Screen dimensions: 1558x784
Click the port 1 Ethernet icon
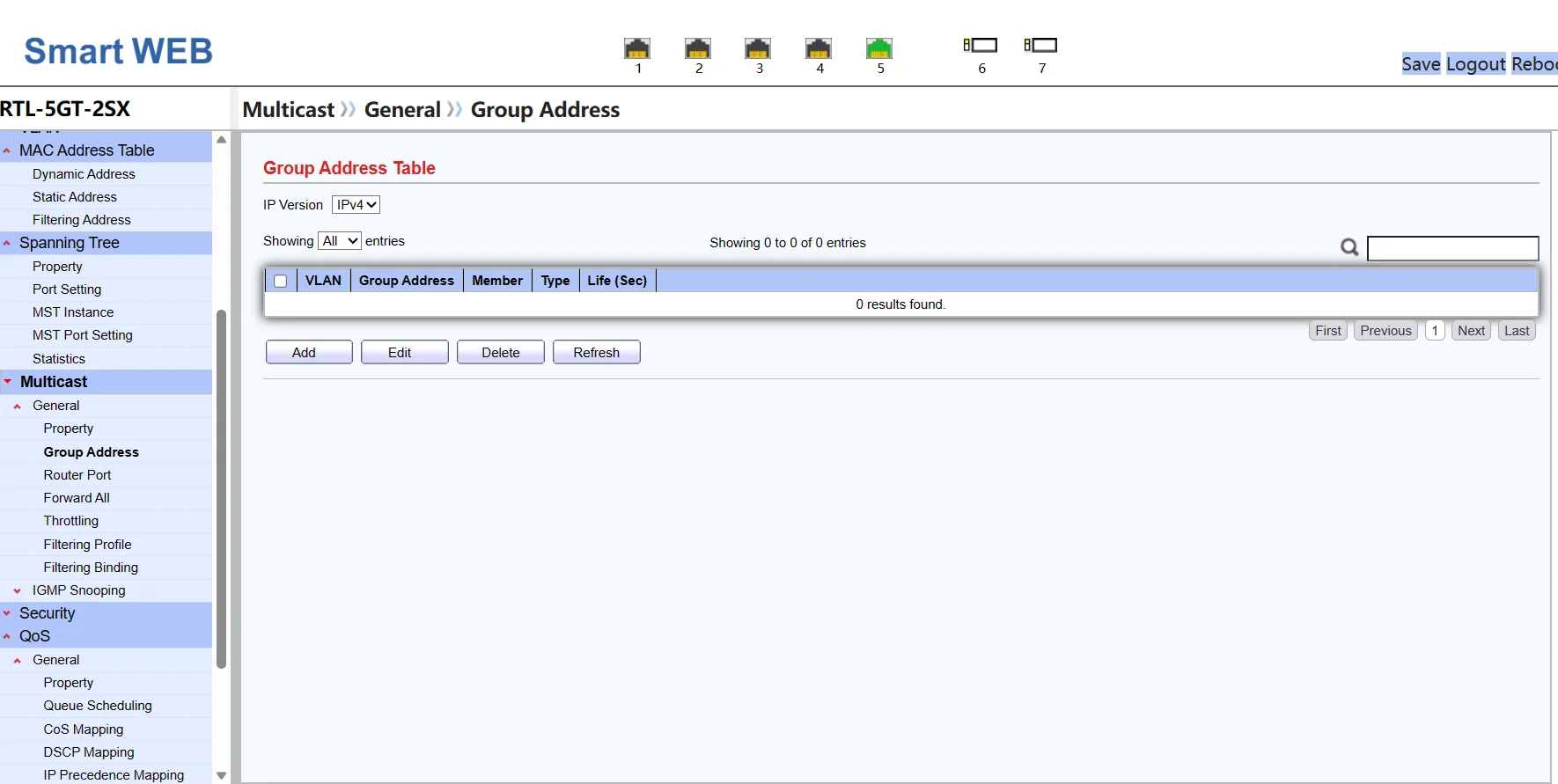637,48
